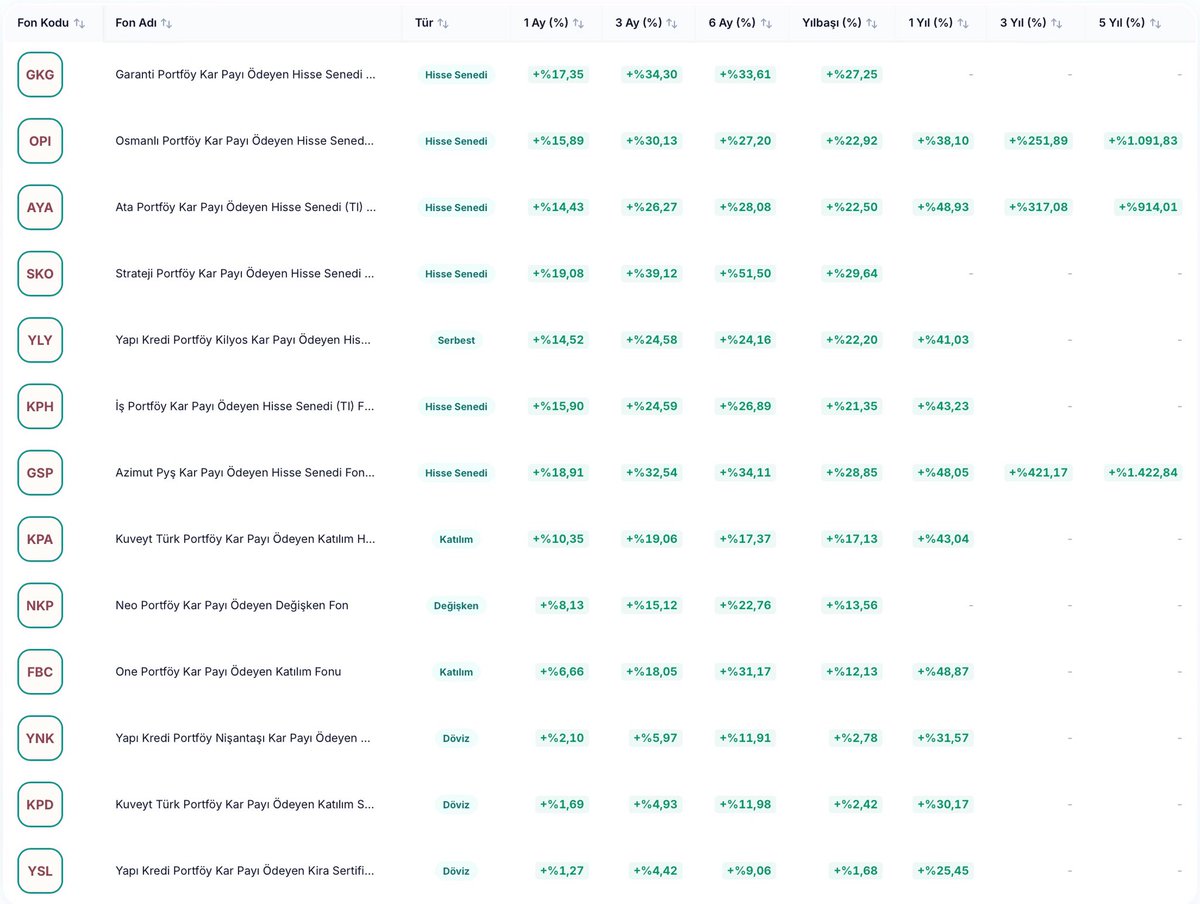Select Hisse Senedi tag in GKG row
Image resolution: width=1200 pixels, height=904 pixels.
[456, 75]
